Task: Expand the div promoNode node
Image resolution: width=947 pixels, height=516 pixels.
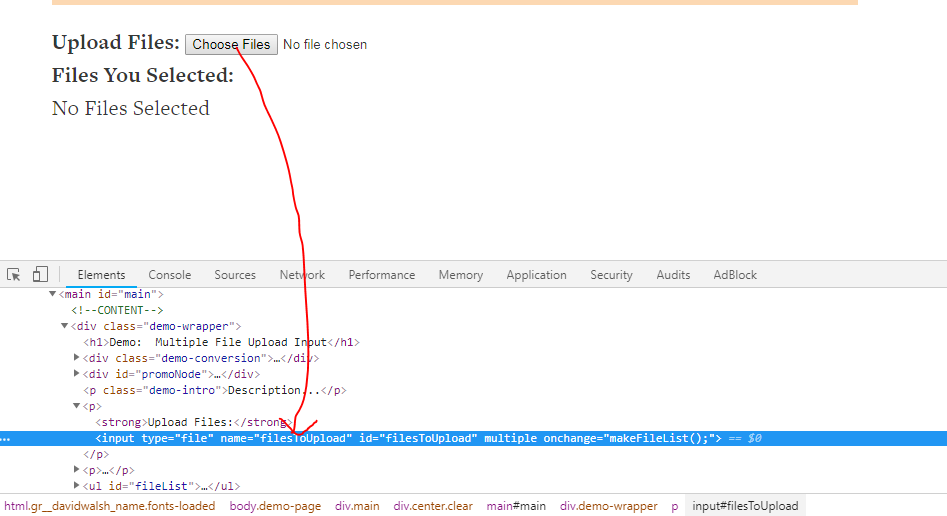Action: point(77,374)
